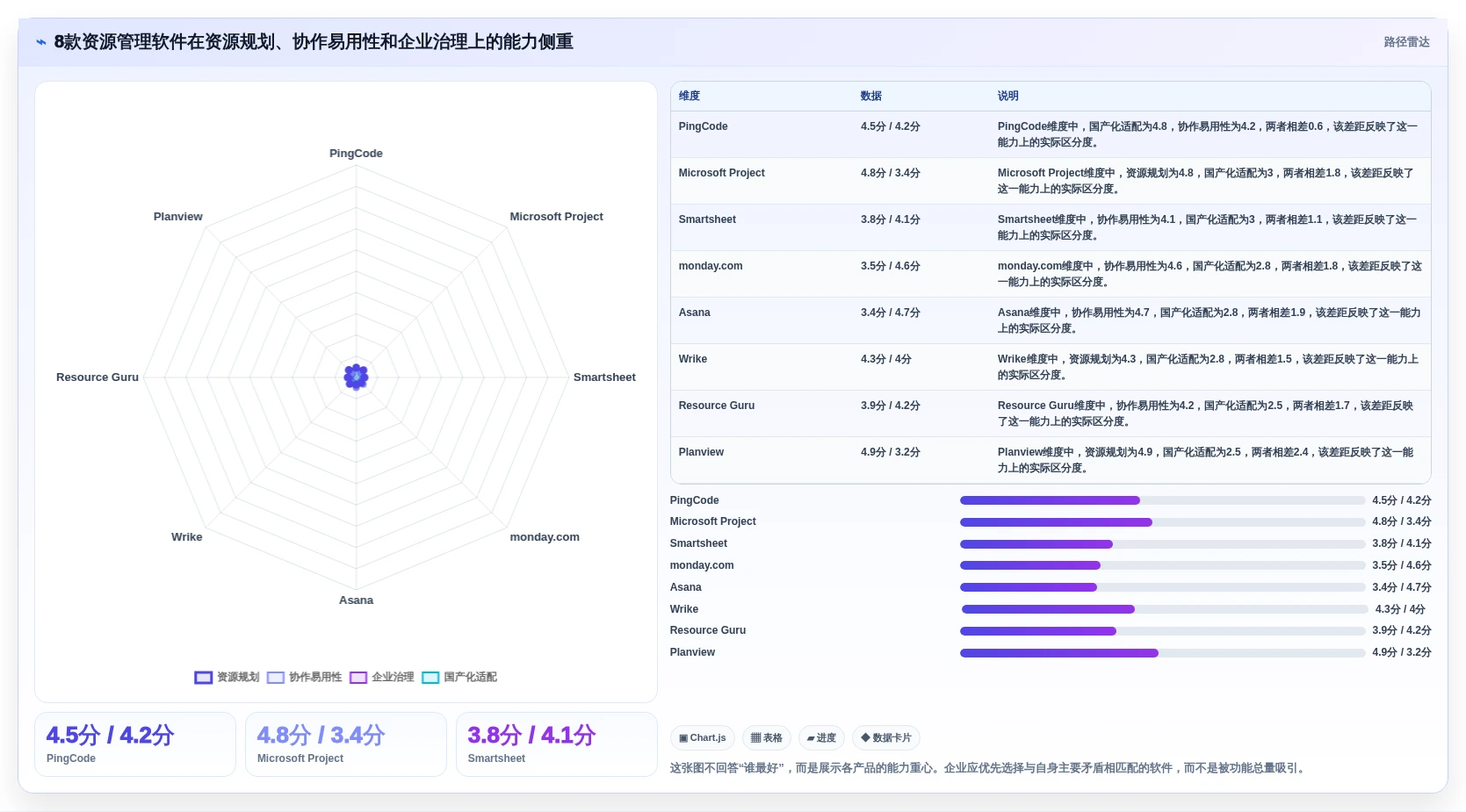Click the 表格 tag chip
This screenshot has width=1466, height=812.
pos(767,737)
